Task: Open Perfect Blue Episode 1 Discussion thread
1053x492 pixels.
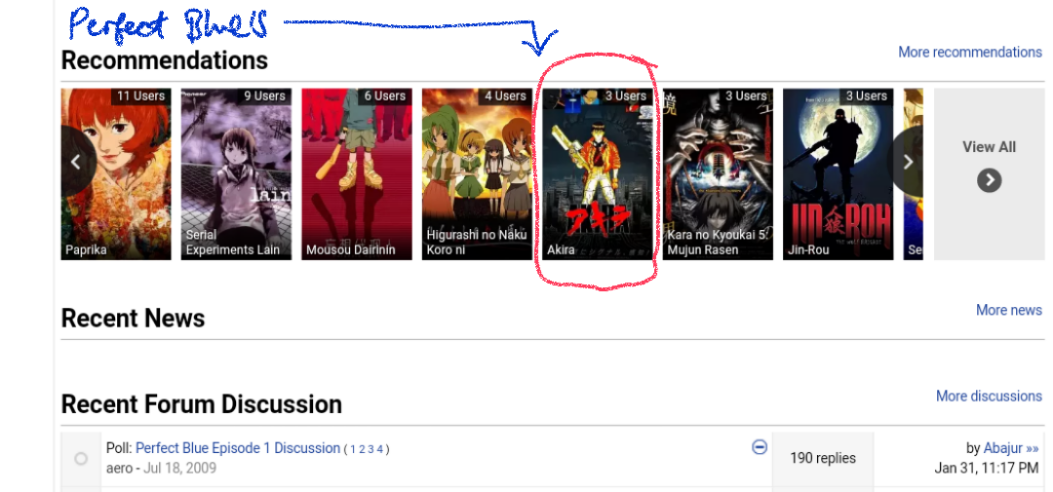Action: tap(238, 448)
